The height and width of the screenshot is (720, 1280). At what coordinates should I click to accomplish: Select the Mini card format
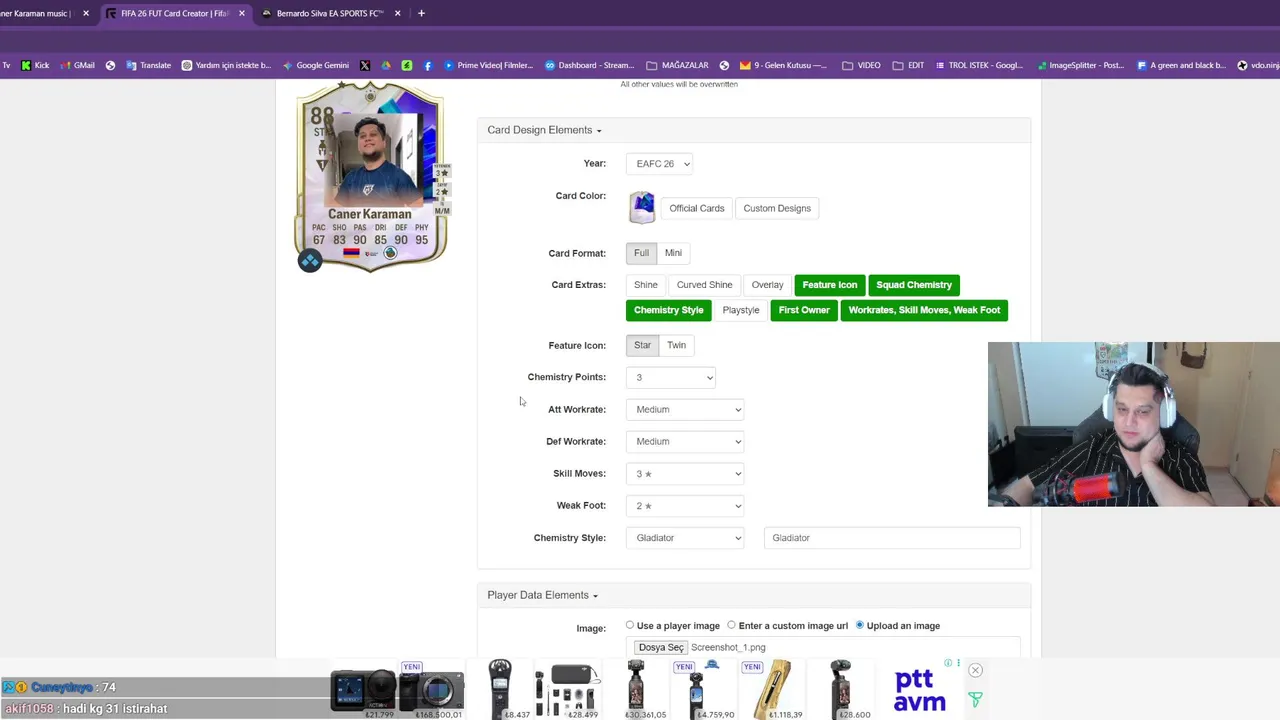coord(673,253)
